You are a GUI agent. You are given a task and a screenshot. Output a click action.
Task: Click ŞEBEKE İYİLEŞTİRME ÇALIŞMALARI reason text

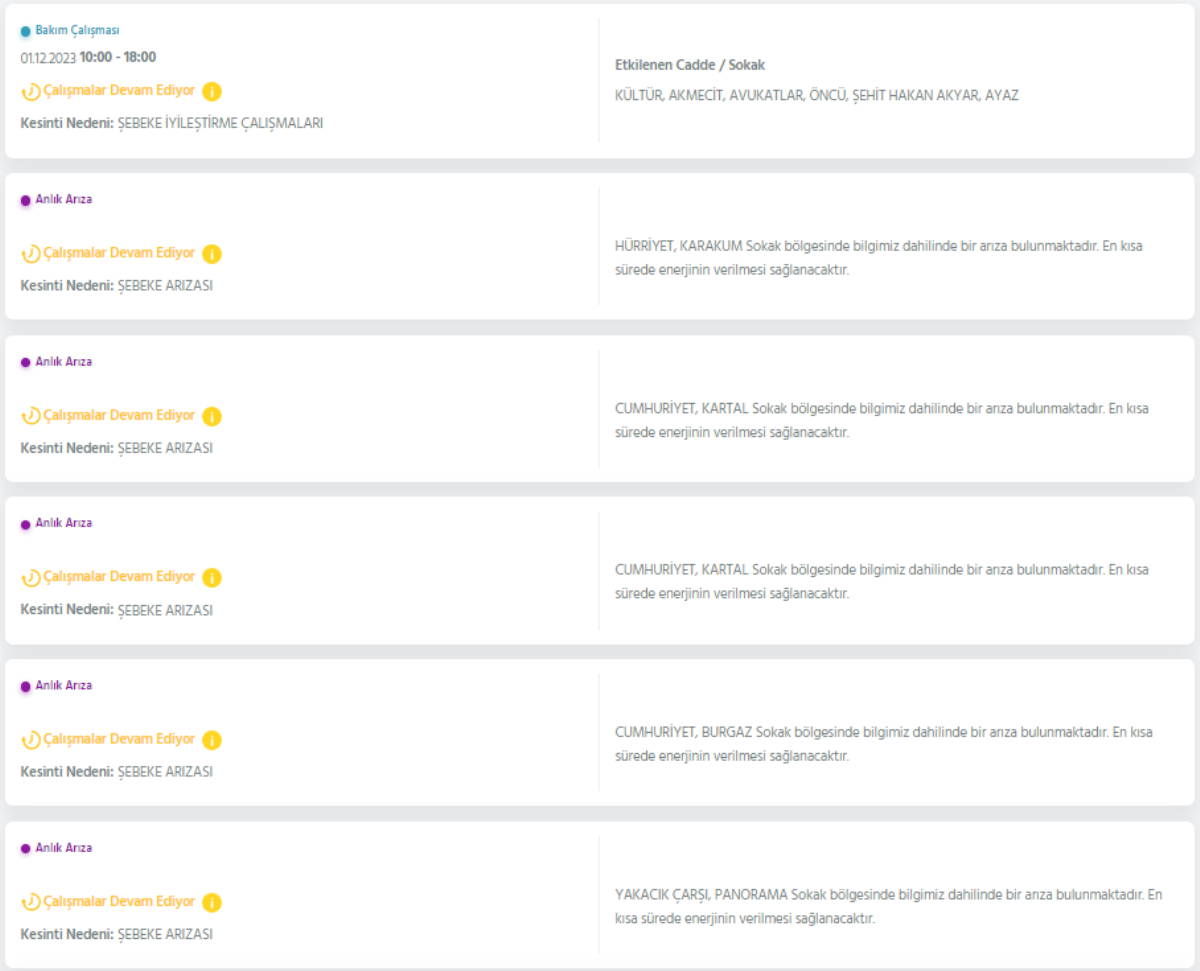tap(220, 124)
